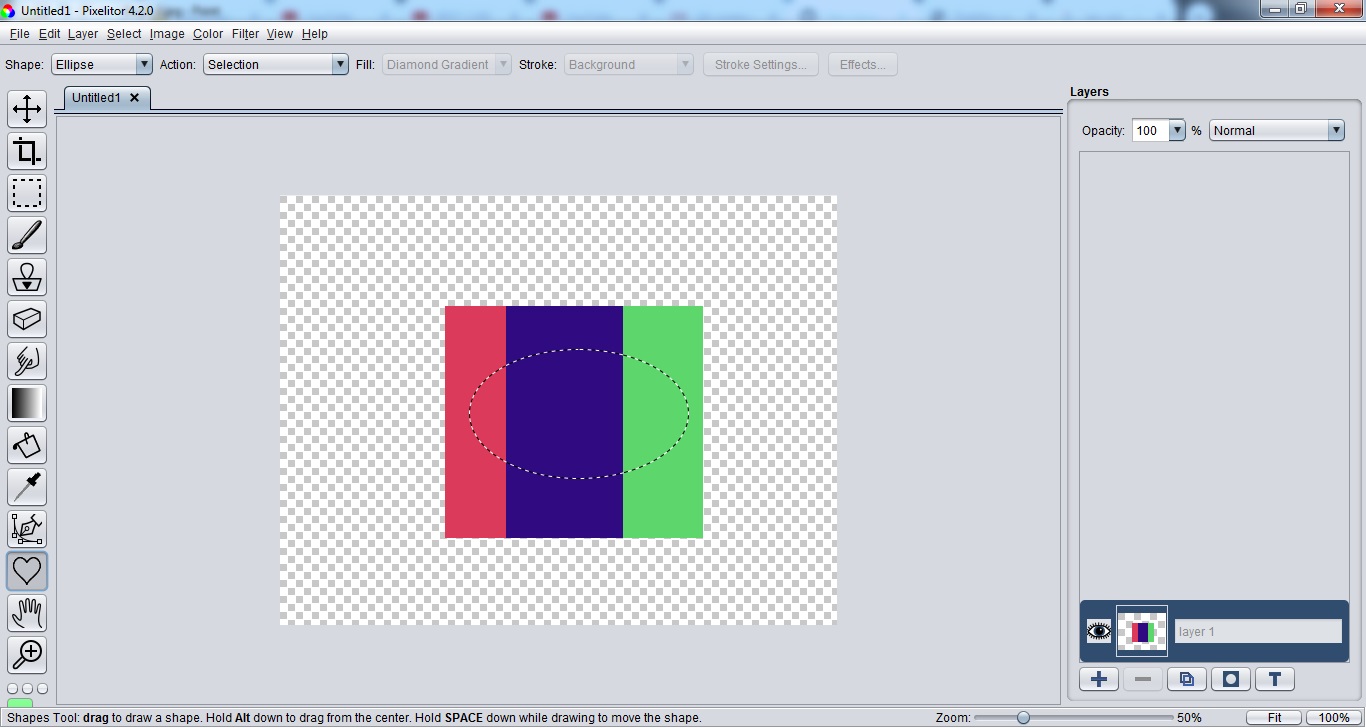This screenshot has height=728, width=1366.
Task: Click the layer 1 thumbnail
Action: click(x=1142, y=631)
